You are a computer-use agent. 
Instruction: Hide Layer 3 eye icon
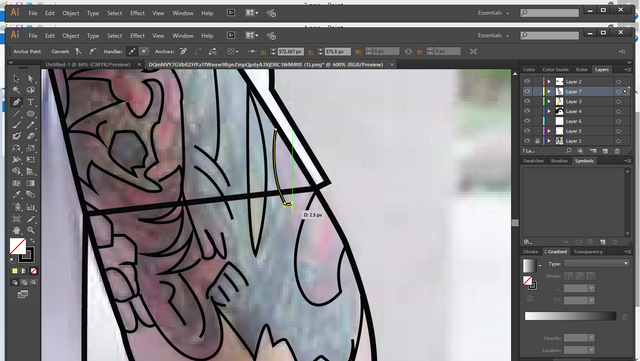(x=527, y=101)
